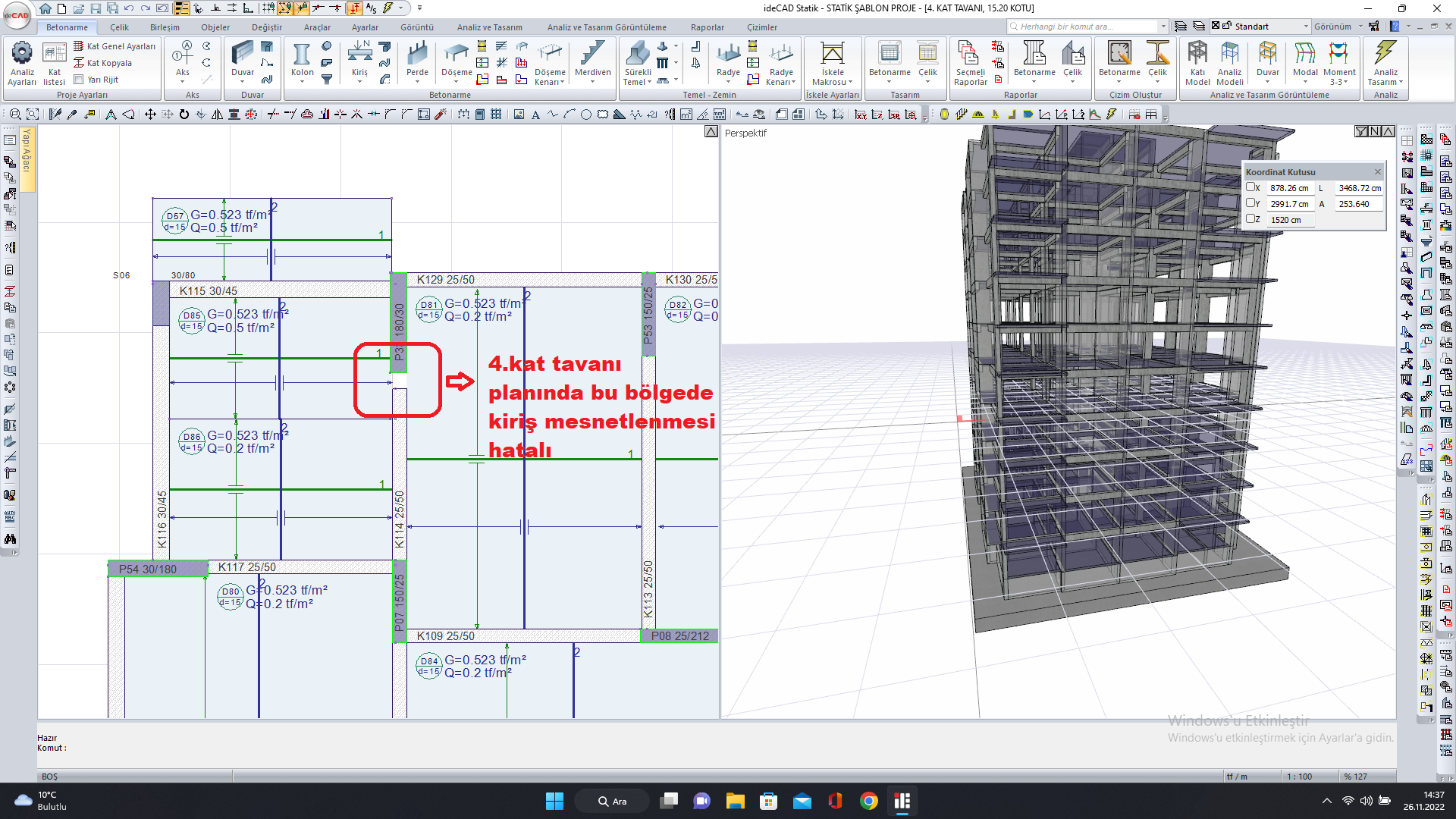Expand Standart style dropdown
This screenshot has width=1456, height=819.
coord(1306,27)
